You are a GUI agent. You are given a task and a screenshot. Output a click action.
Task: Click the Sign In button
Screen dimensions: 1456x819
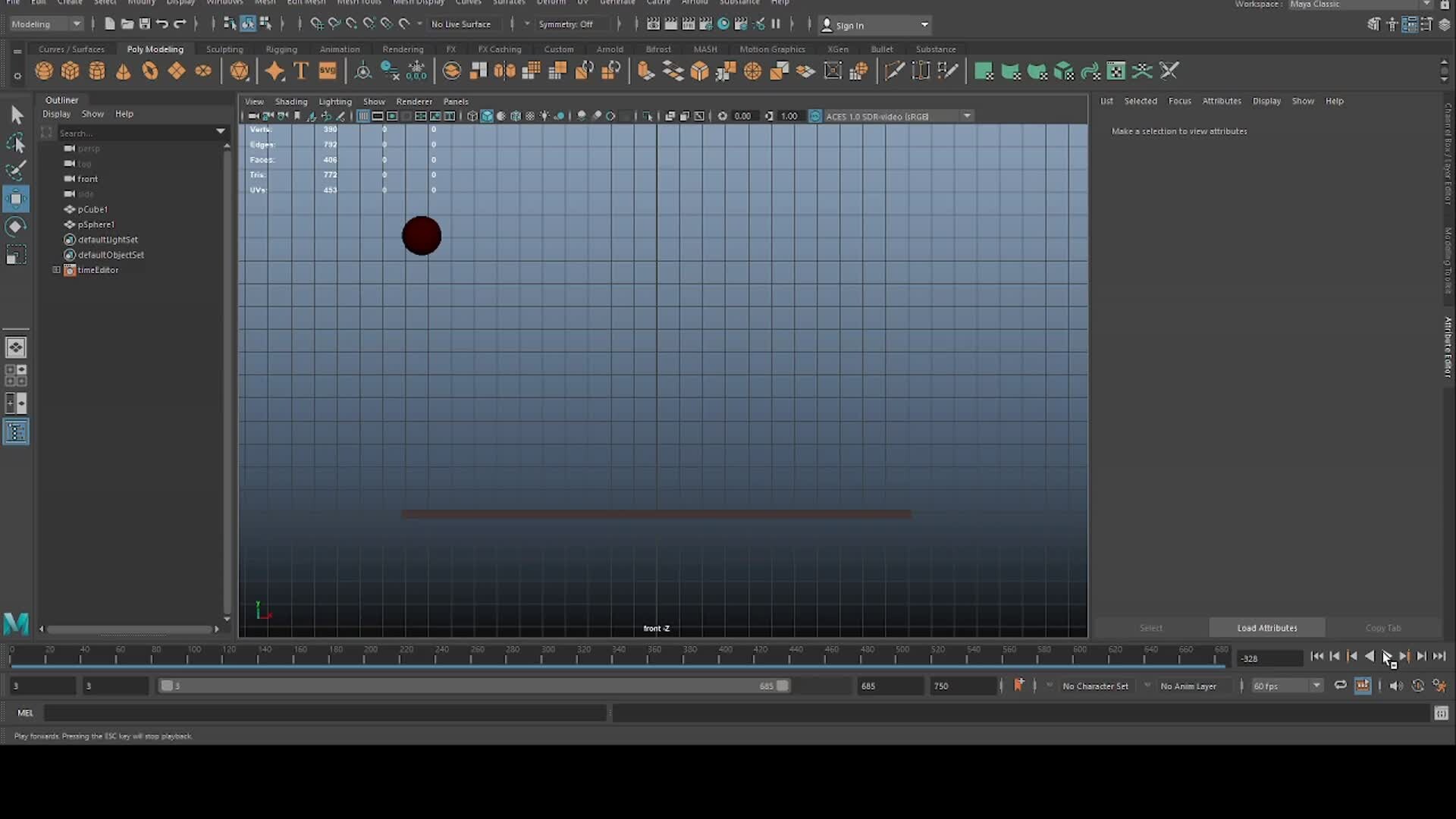[x=851, y=25]
